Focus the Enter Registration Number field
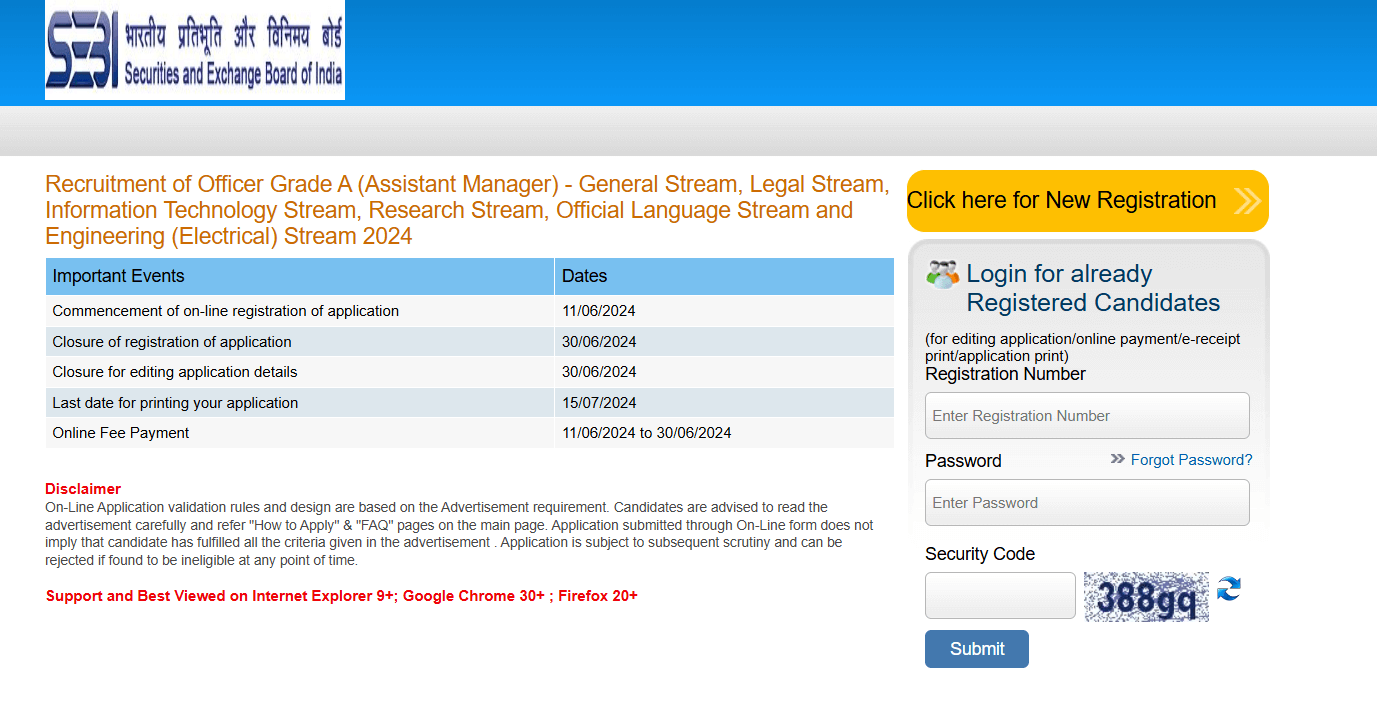The width and height of the screenshot is (1377, 726). 1087,416
